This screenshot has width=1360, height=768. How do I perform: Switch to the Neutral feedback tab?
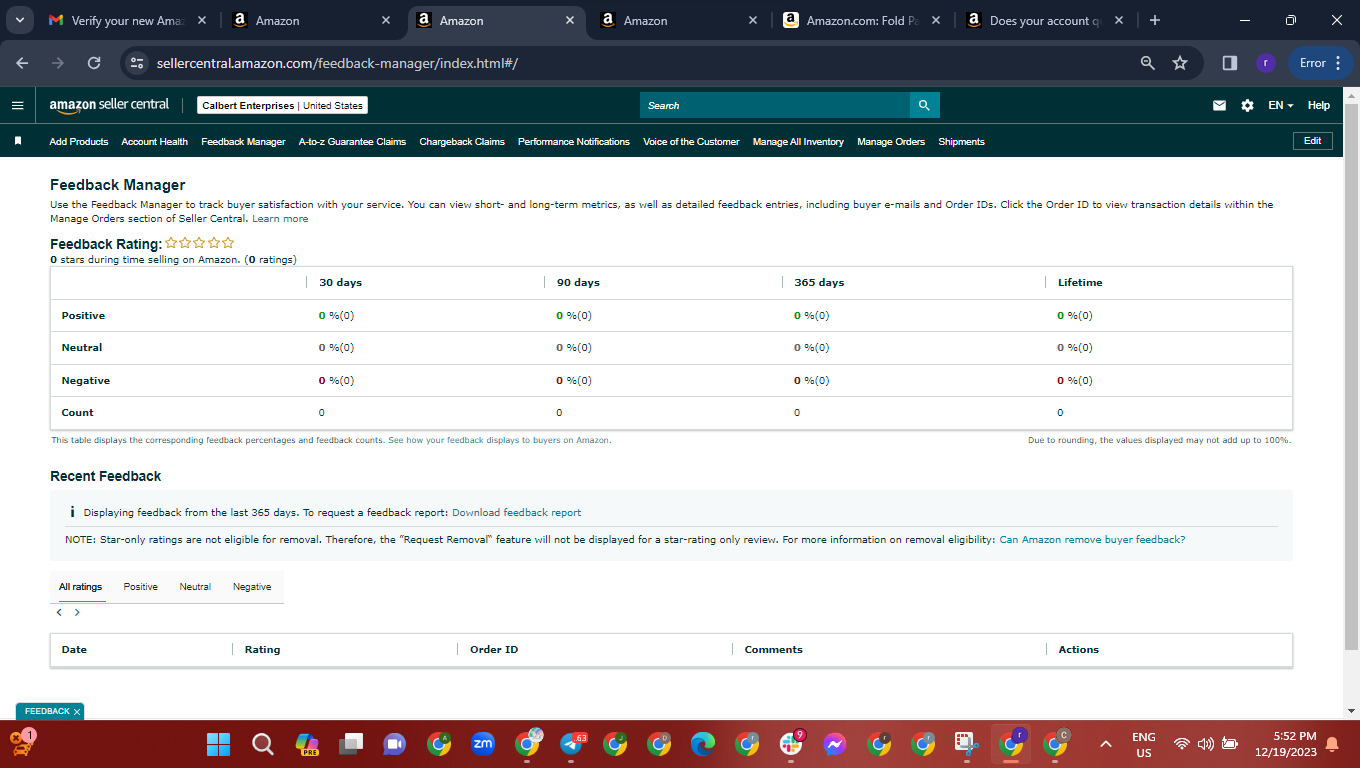click(x=195, y=587)
